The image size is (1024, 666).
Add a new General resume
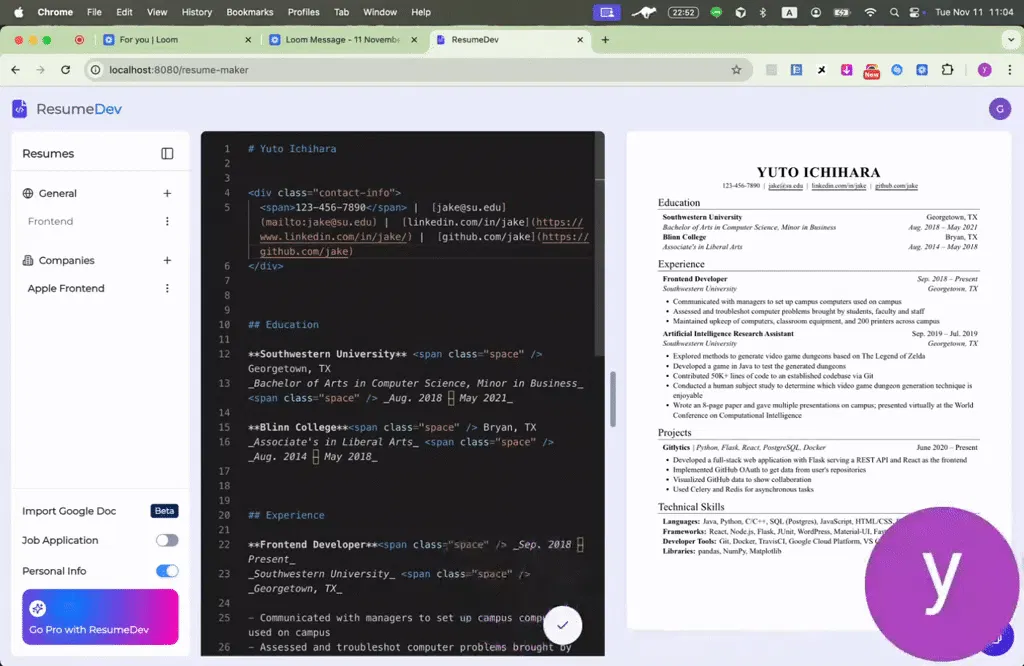click(x=167, y=193)
